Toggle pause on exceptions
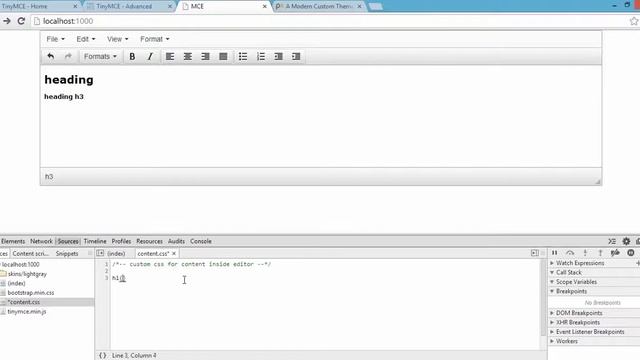 pos(631,253)
